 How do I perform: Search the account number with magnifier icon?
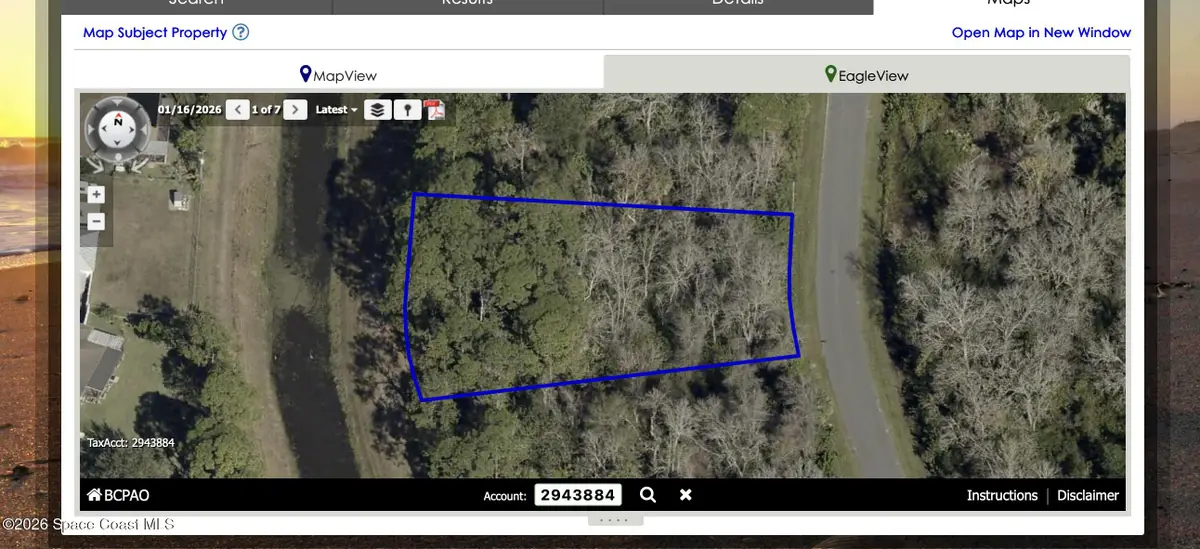pyautogui.click(x=648, y=495)
